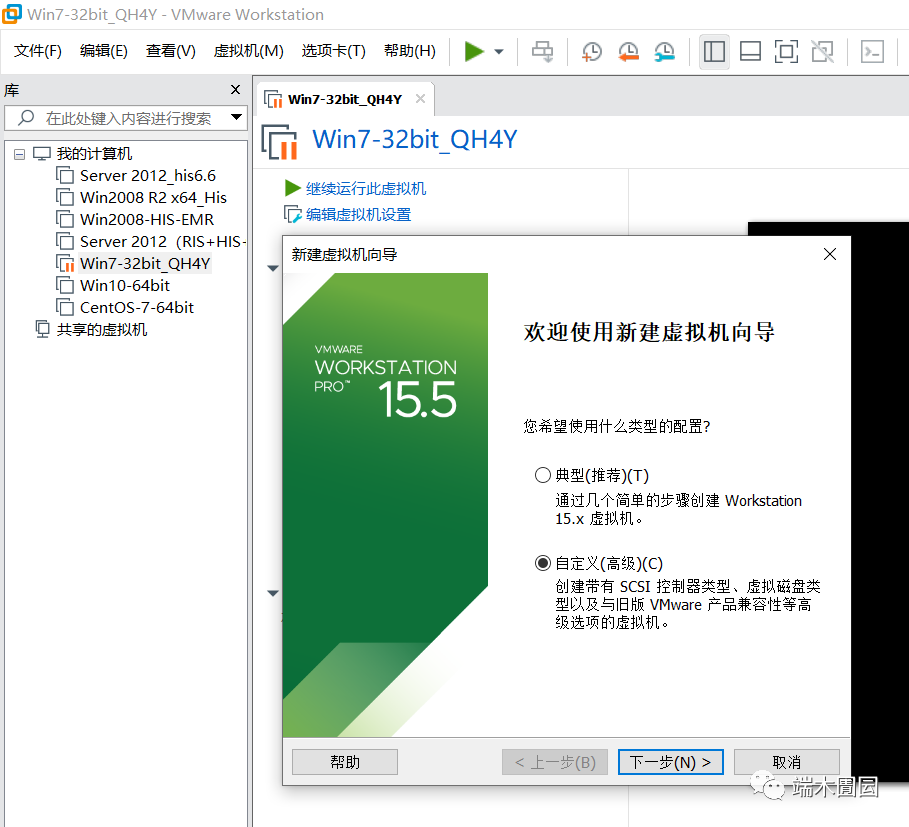Click the suspended VM icon beside Win7-32bit_QH4Y in tree
The height and width of the screenshot is (827, 909).
coord(65,263)
